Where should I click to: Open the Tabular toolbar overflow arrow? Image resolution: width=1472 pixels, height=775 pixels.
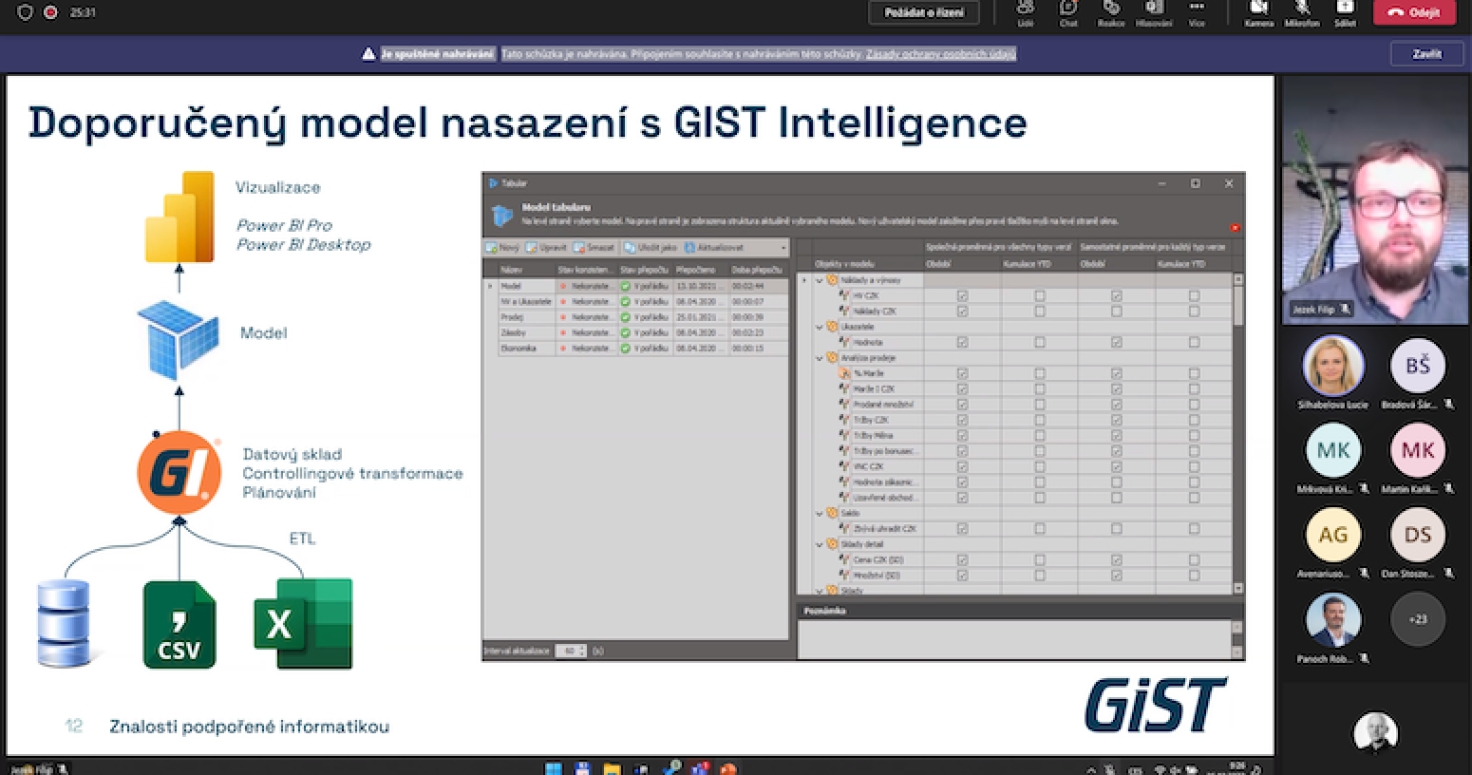[783, 247]
